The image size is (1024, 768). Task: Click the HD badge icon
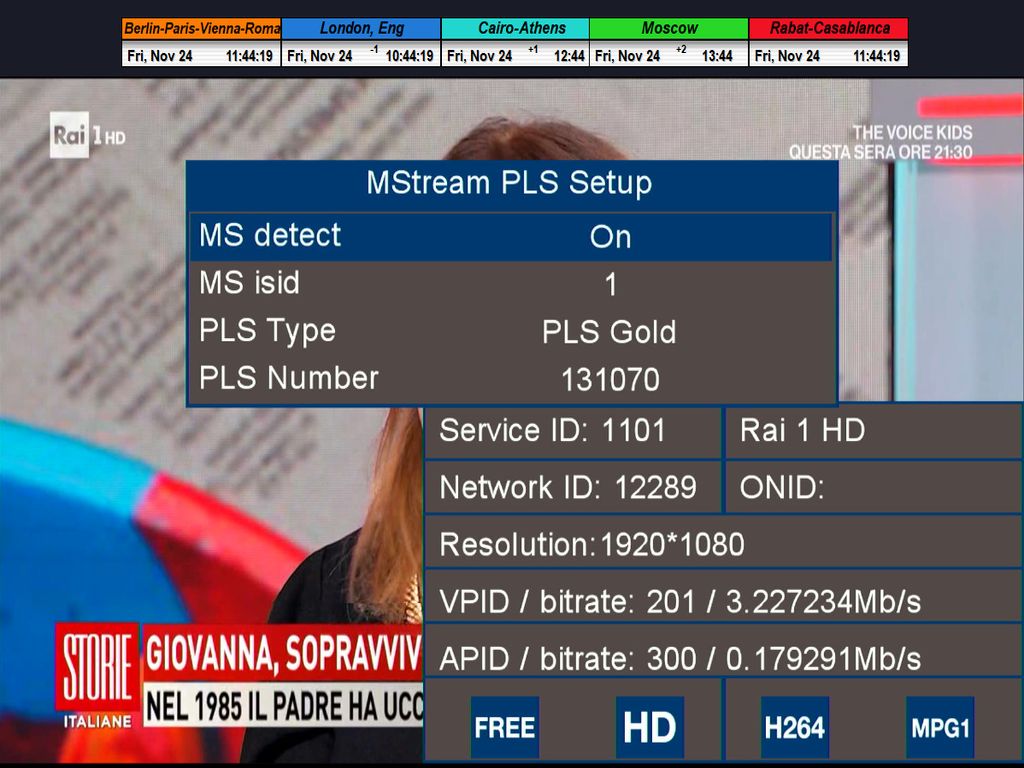[x=650, y=727]
